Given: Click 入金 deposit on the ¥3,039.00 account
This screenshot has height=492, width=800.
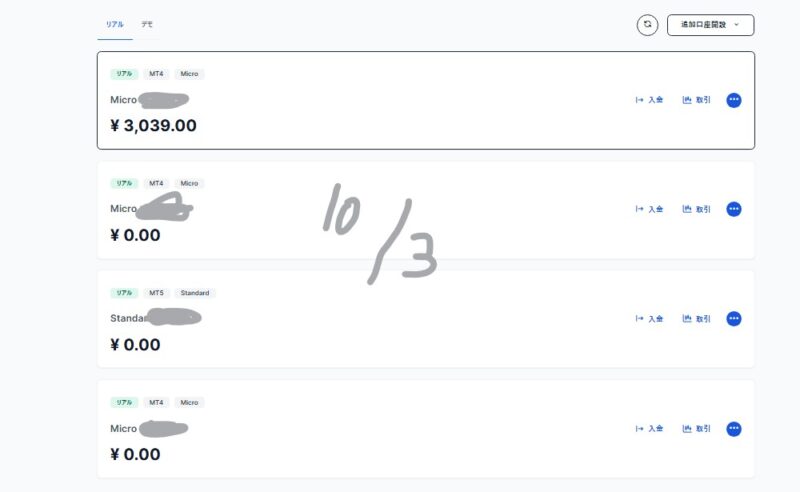Looking at the screenshot, I should (650, 100).
